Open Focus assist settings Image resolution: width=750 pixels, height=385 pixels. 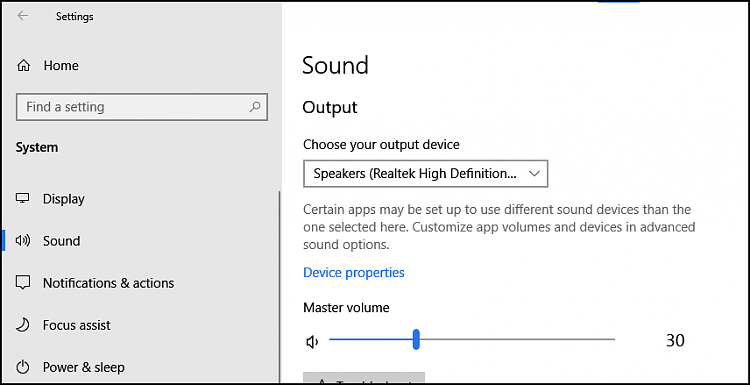coord(77,325)
